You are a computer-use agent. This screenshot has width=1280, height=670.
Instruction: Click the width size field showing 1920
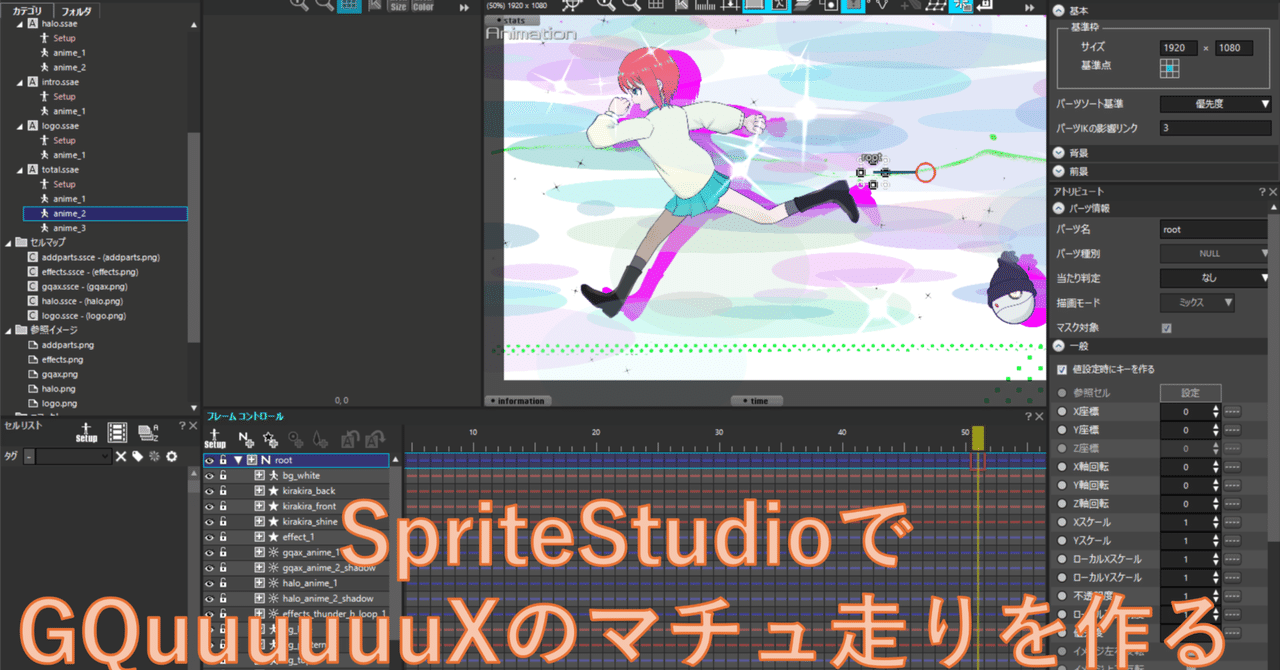tap(1180, 48)
